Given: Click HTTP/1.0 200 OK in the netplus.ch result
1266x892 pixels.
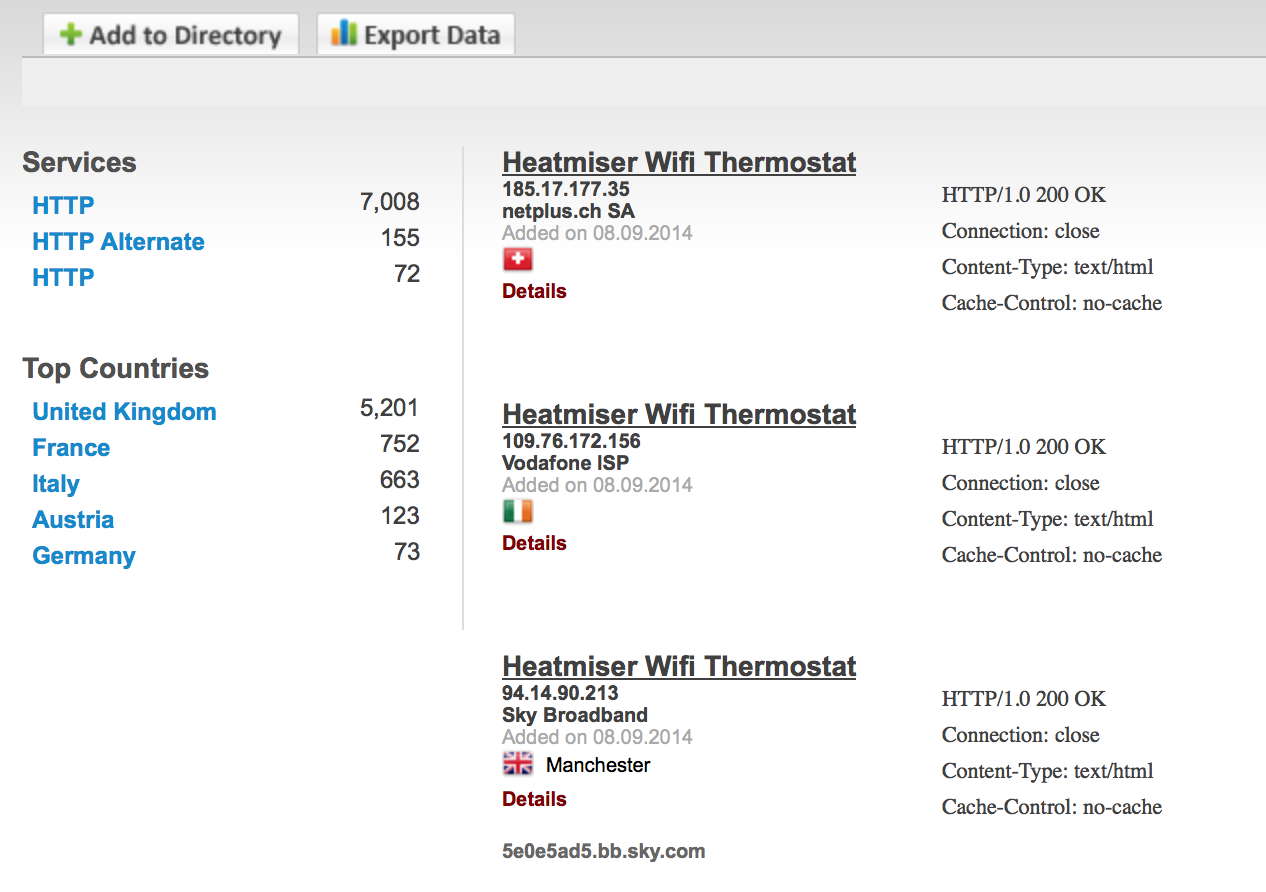Looking at the screenshot, I should (1024, 195).
